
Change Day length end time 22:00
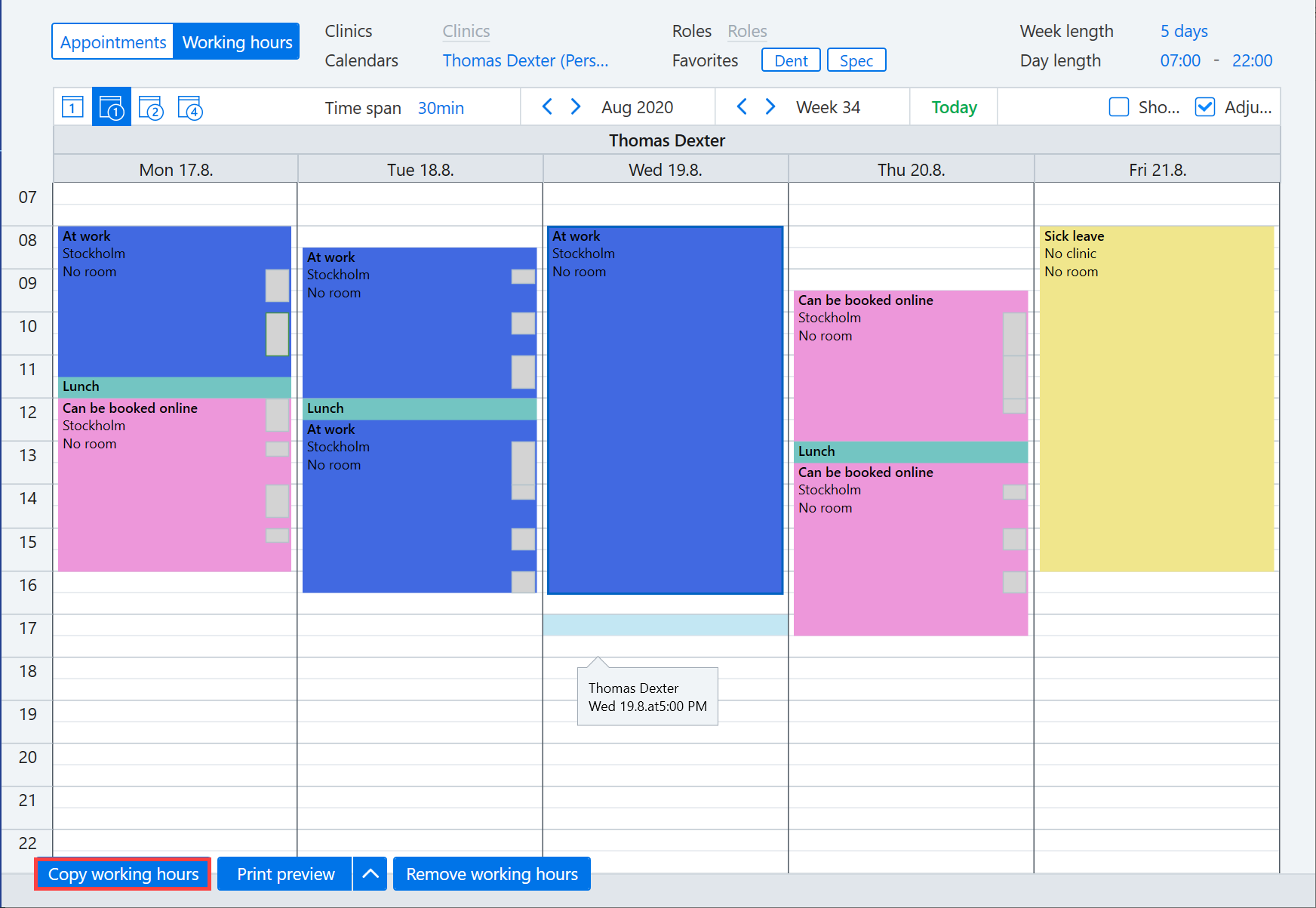point(1252,60)
